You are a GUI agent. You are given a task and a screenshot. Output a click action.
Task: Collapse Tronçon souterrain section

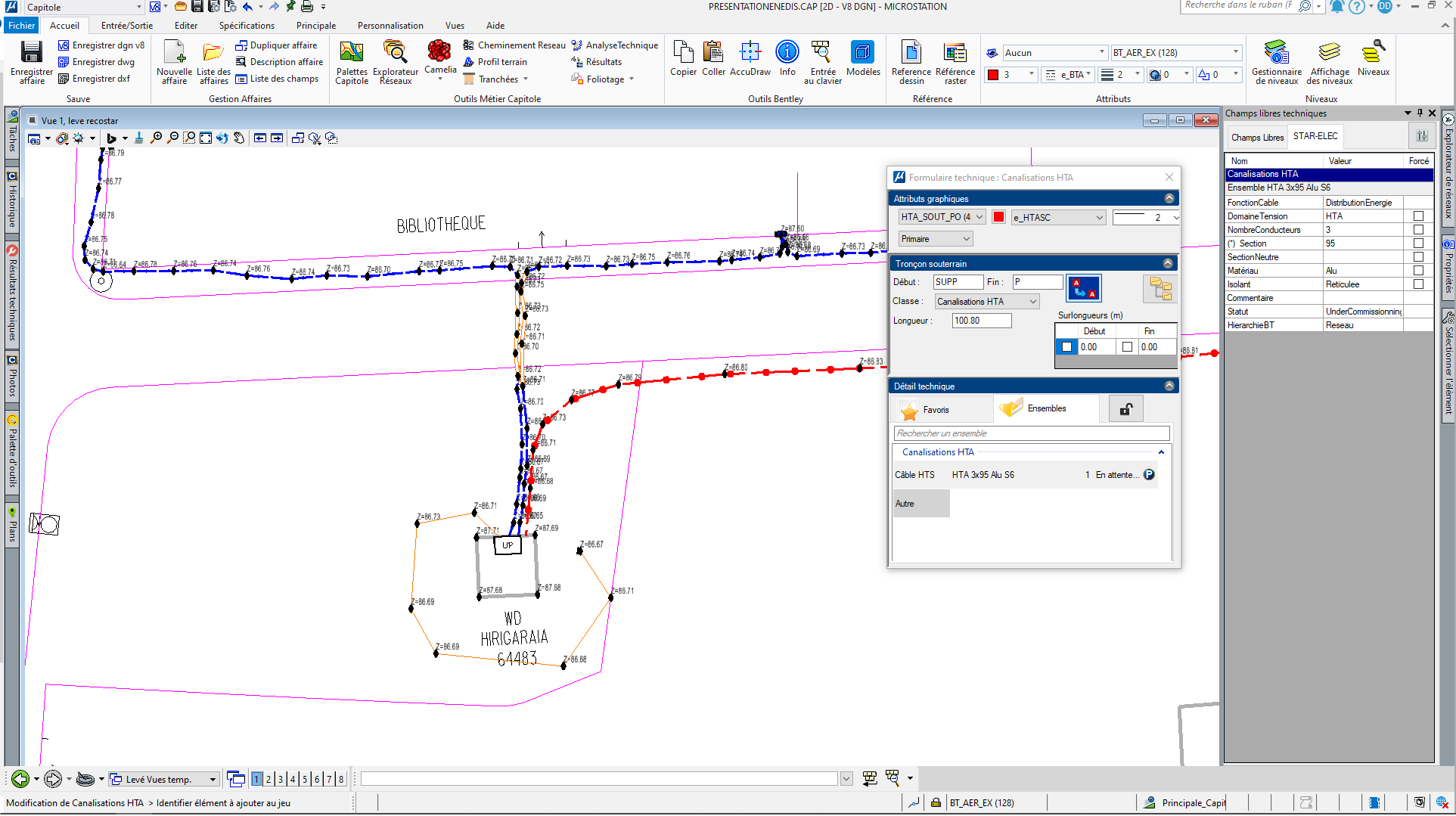coord(1168,264)
